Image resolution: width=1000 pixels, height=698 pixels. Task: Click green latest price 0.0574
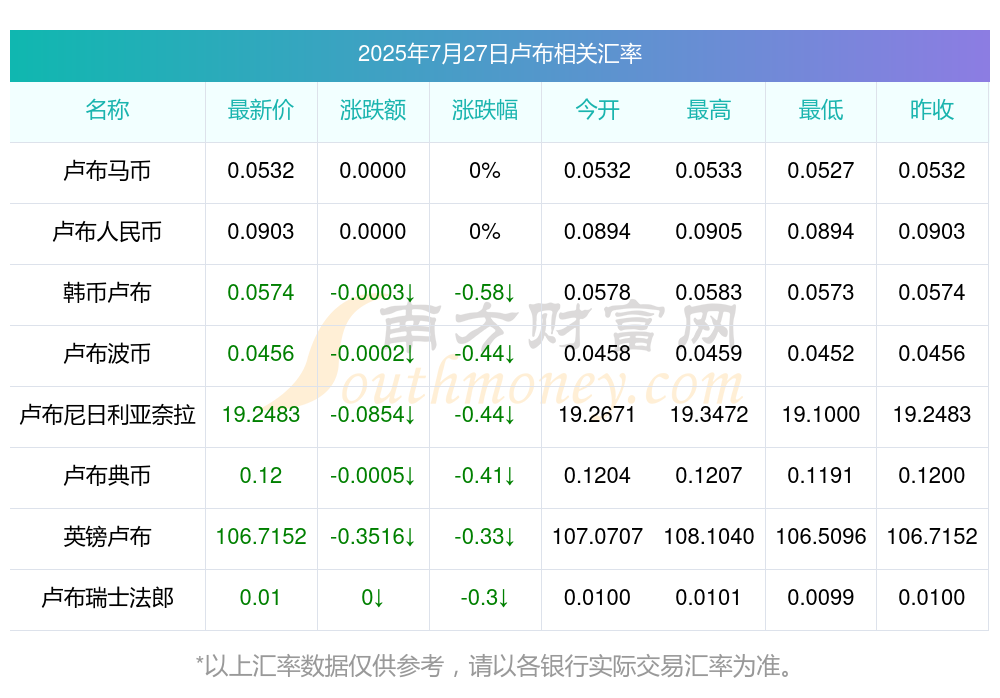[261, 293]
